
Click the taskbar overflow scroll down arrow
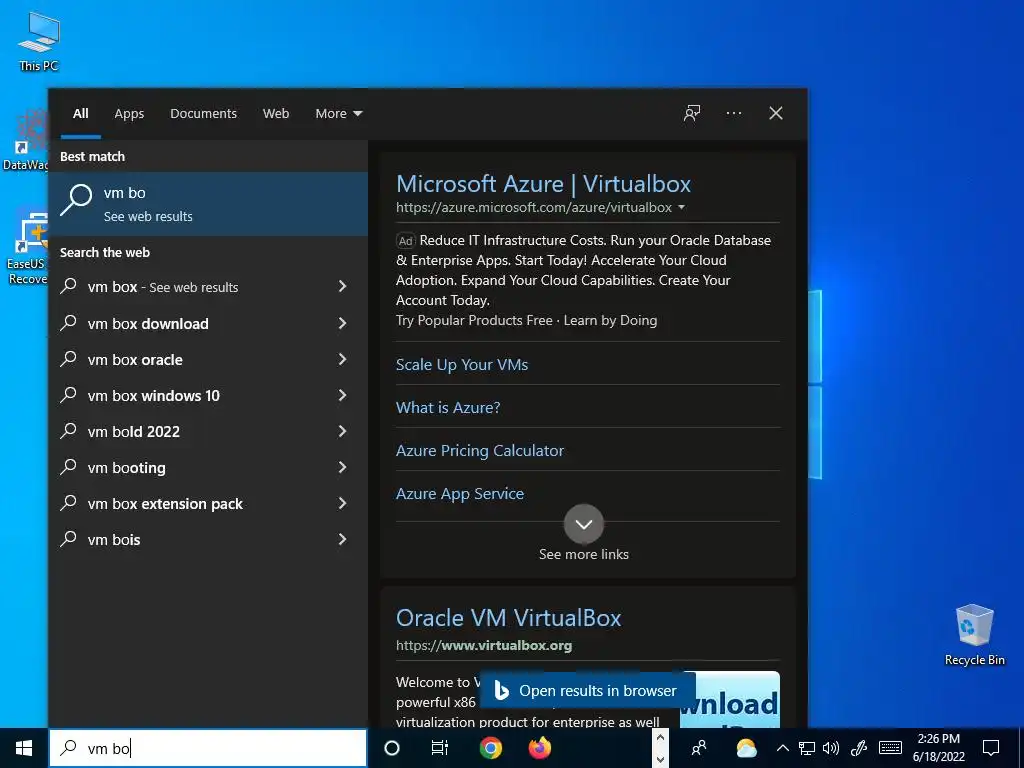(x=660, y=759)
